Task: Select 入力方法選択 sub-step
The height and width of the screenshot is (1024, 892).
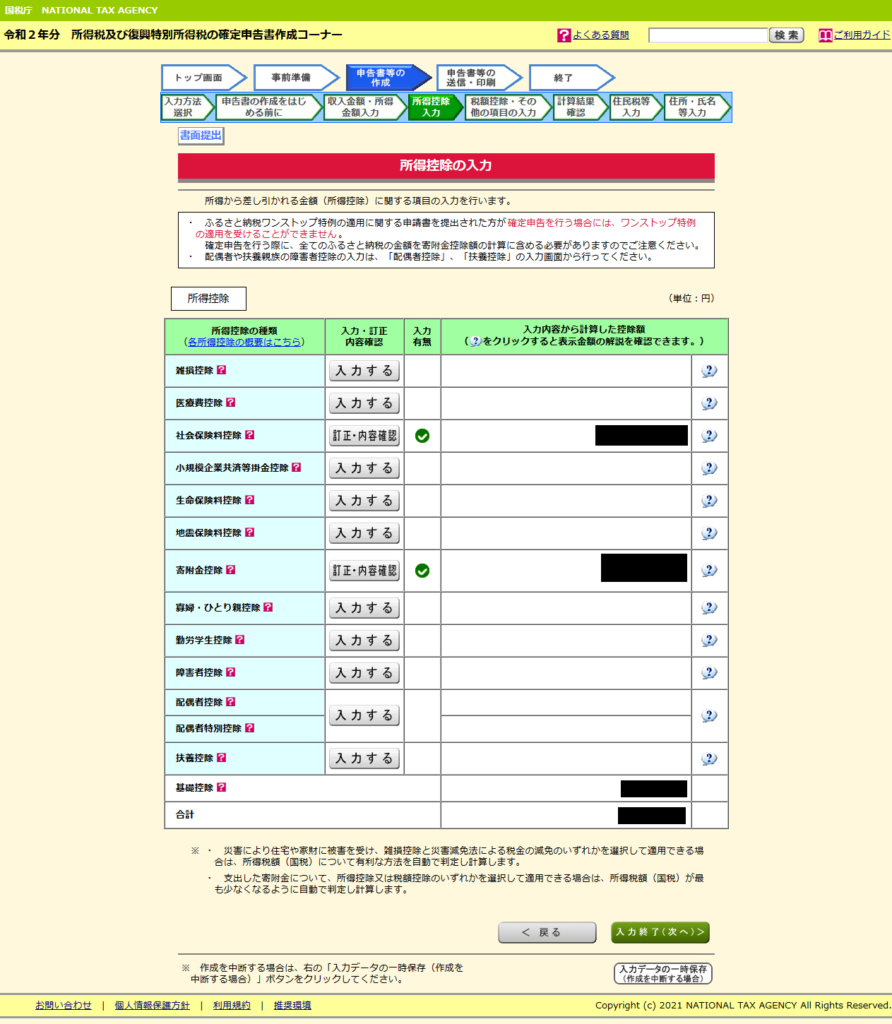Action: point(187,107)
